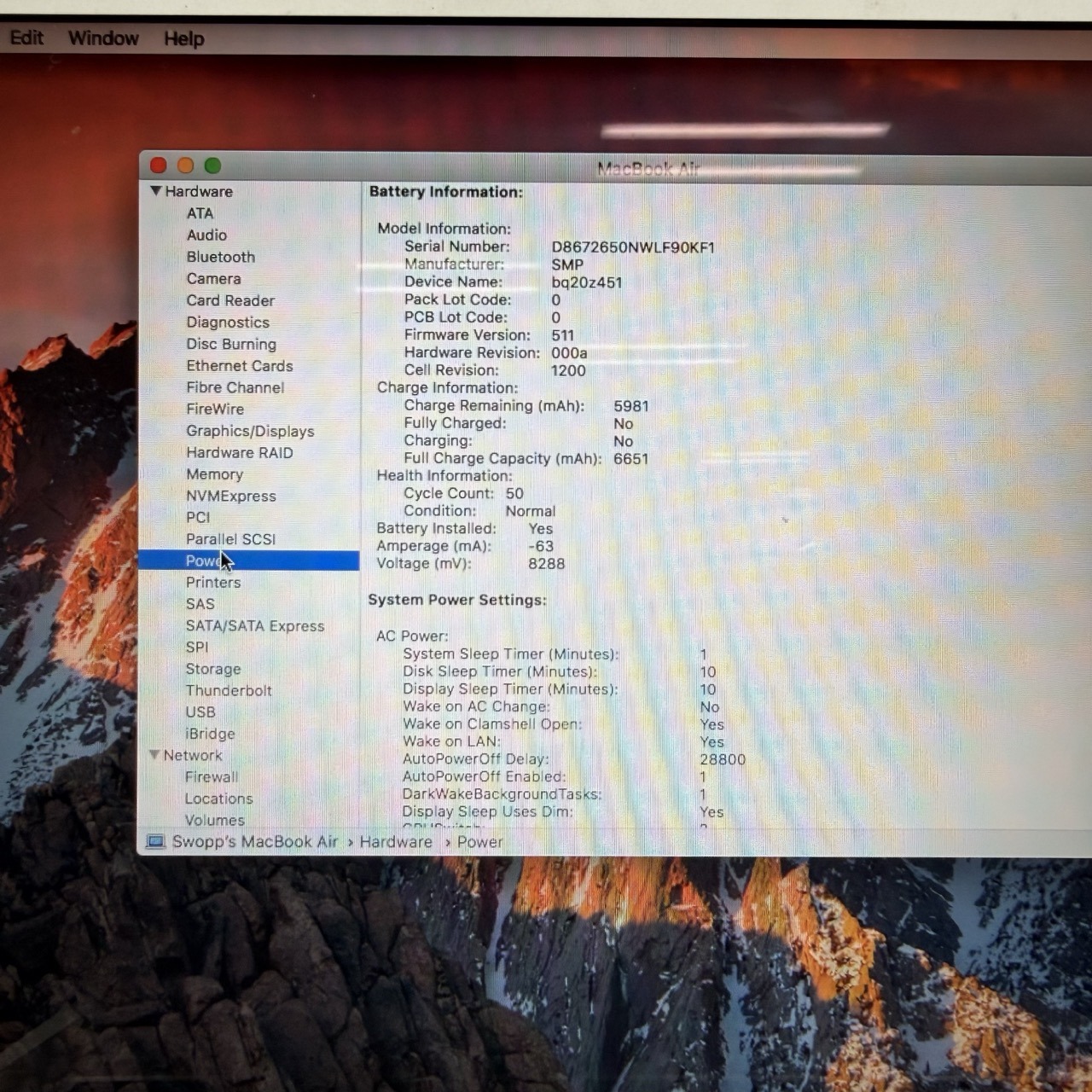
Task: Select iBridge in the sidebar
Action: (210, 734)
